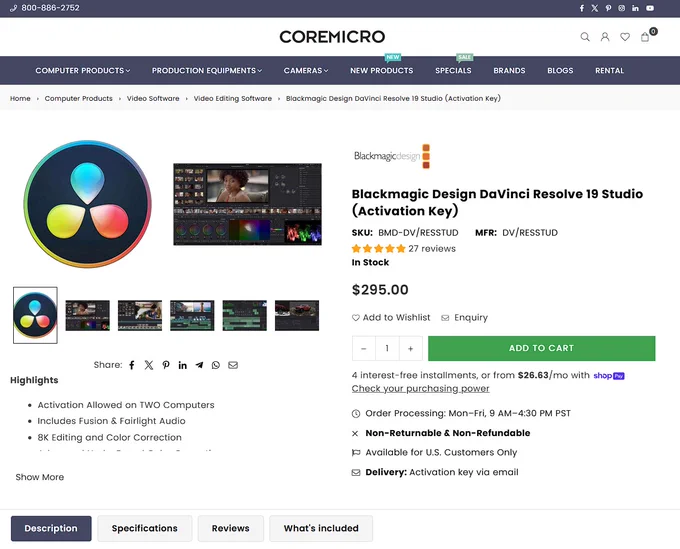
Task: Add product to Wishlist
Action: (391, 318)
